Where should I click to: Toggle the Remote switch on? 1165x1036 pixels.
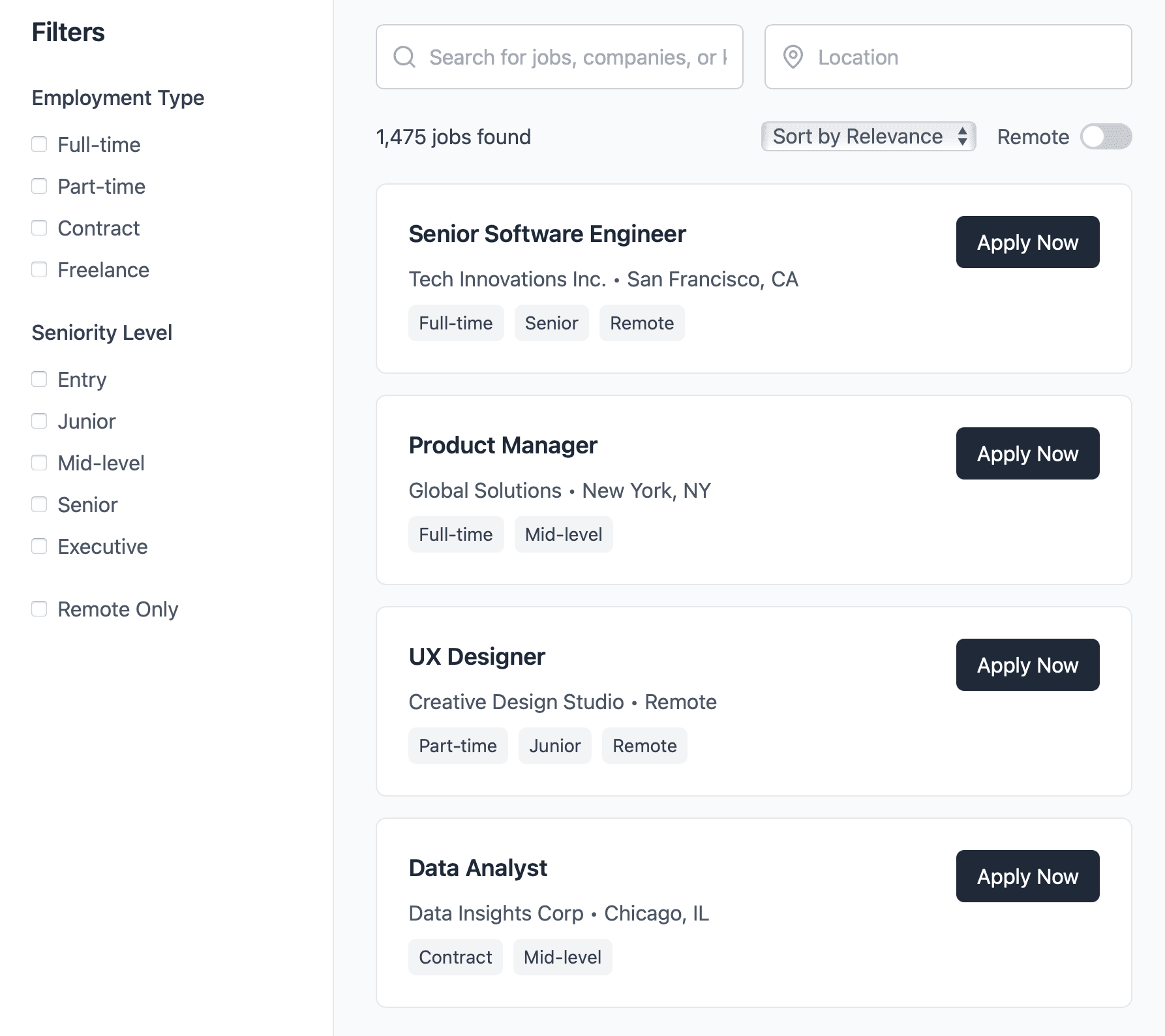1106,137
